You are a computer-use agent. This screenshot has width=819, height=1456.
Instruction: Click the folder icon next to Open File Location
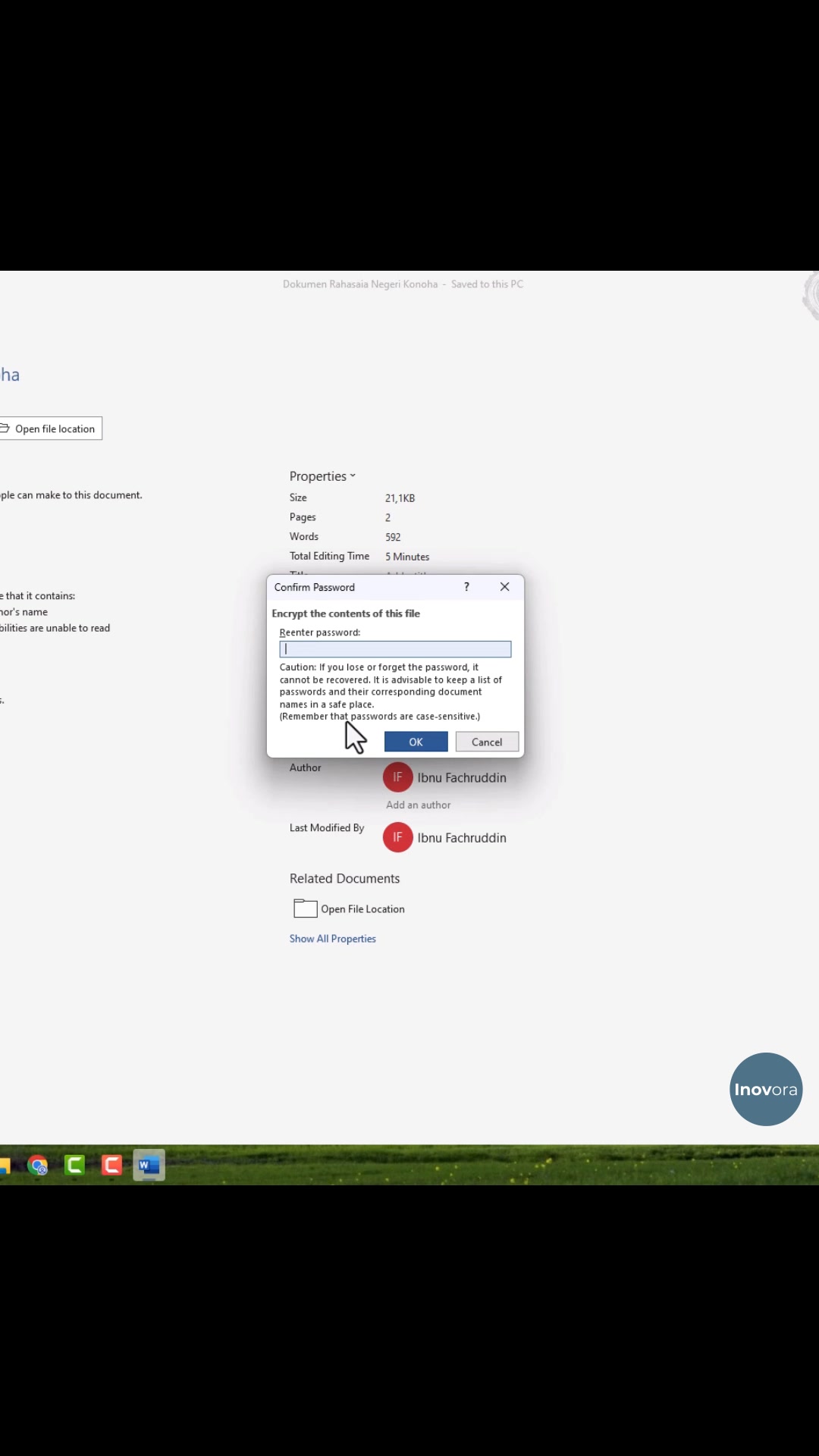(305, 908)
